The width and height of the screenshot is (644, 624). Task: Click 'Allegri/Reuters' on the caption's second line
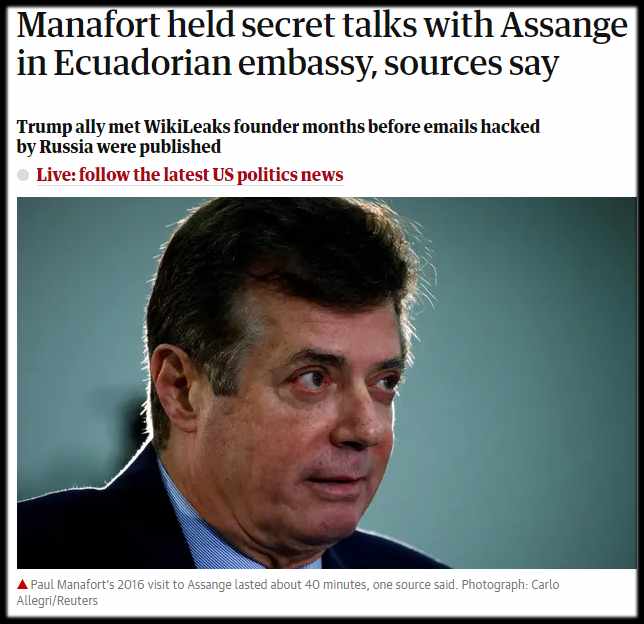tap(57, 601)
